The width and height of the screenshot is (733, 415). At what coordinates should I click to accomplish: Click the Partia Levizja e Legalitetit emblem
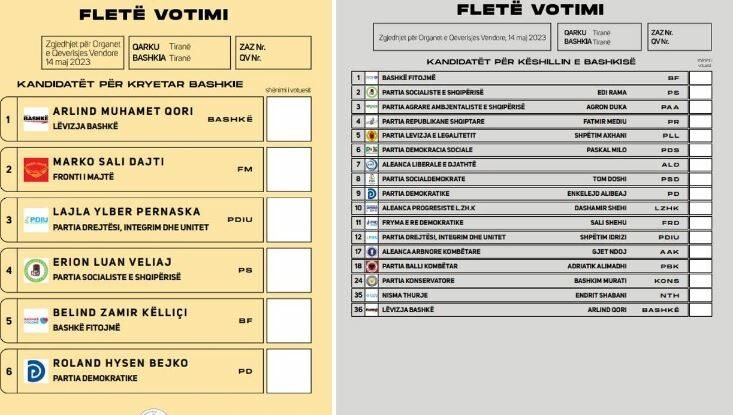coord(371,134)
